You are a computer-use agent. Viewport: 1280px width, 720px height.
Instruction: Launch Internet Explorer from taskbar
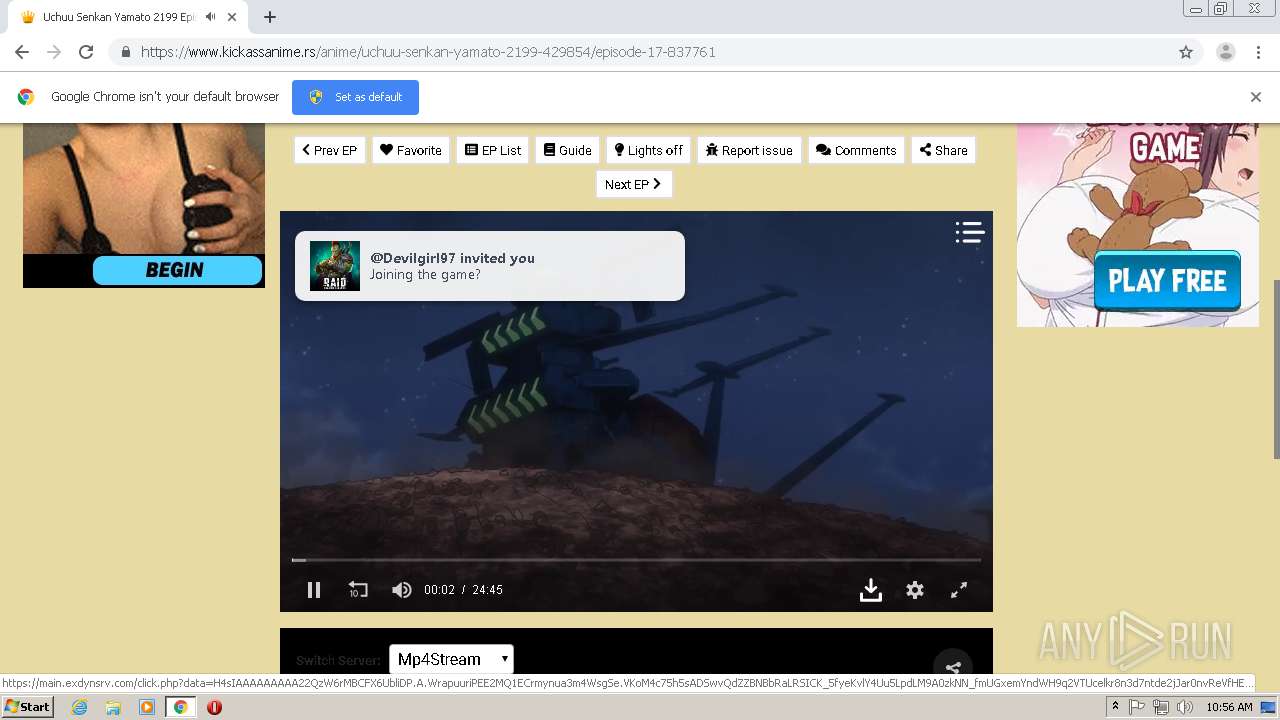tap(79, 707)
